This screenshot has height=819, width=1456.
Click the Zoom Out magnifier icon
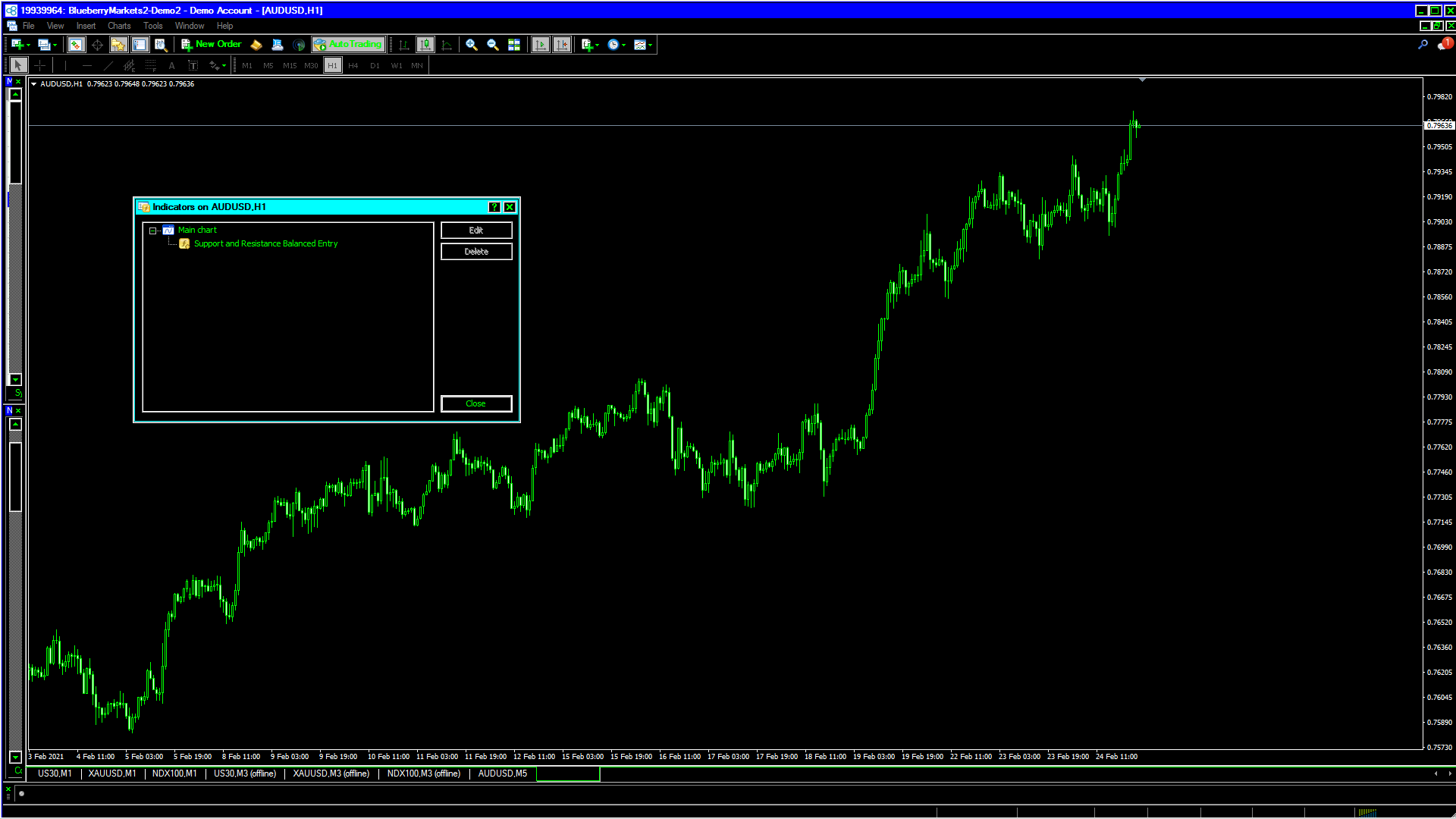pos(493,45)
